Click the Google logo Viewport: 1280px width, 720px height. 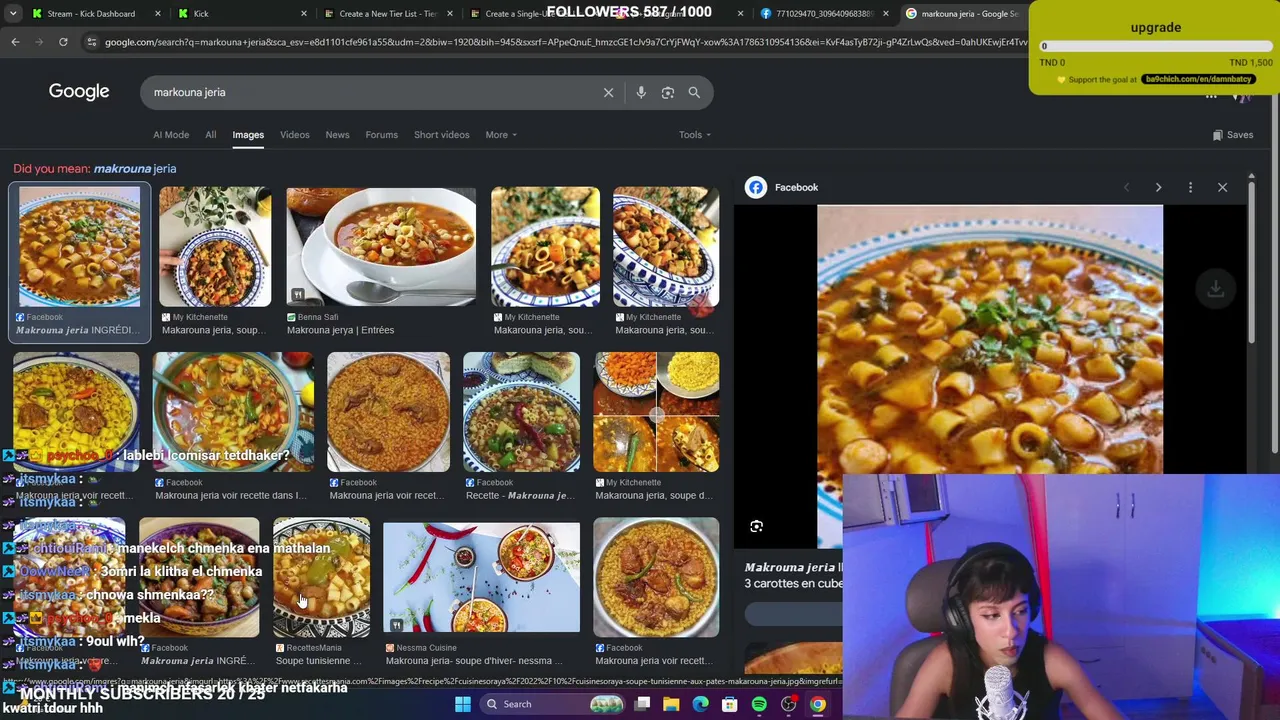[x=79, y=91]
